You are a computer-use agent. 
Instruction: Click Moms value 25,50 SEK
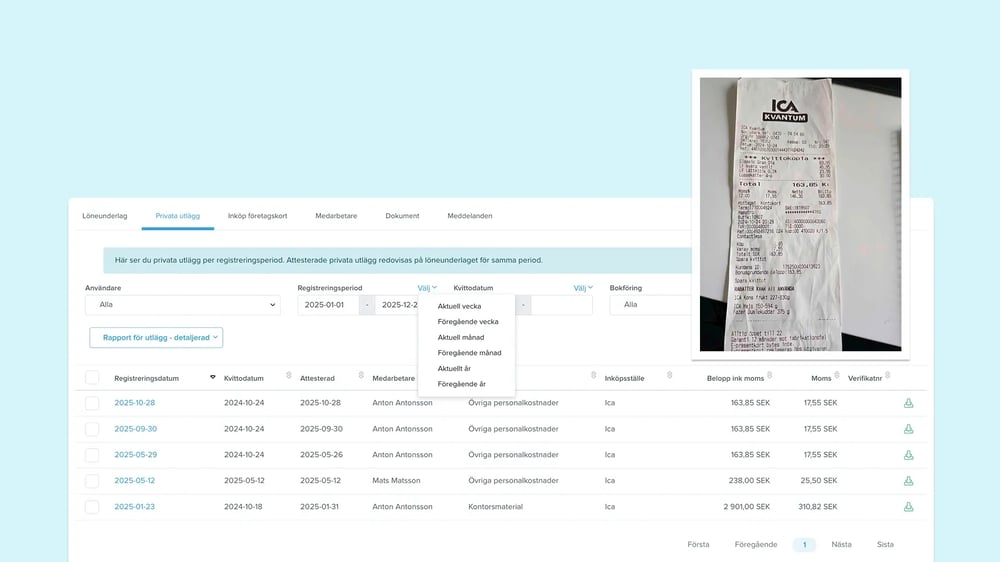[819, 481]
